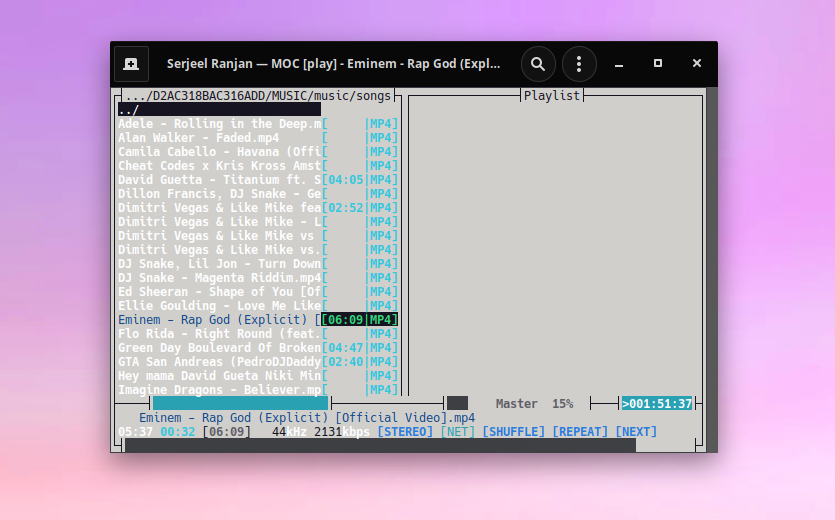This screenshot has height=520, width=835.
Task: Click the >001:51:37 total time box
Action: coord(657,404)
